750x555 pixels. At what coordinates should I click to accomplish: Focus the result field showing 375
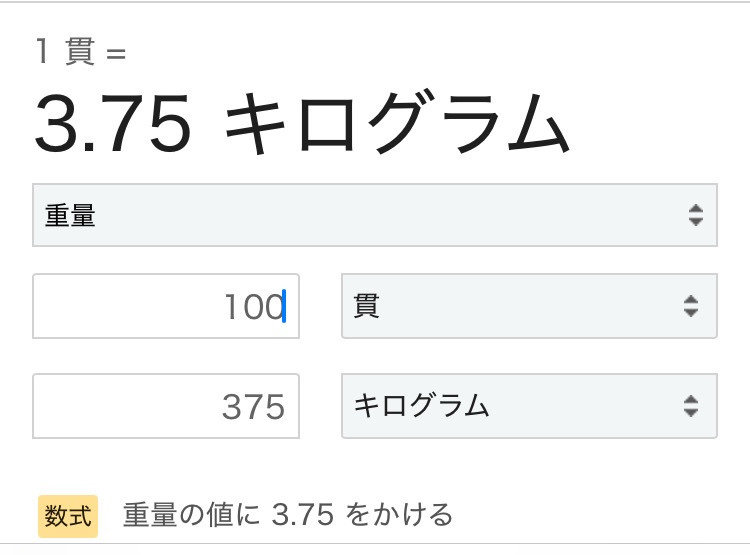pyautogui.click(x=165, y=406)
